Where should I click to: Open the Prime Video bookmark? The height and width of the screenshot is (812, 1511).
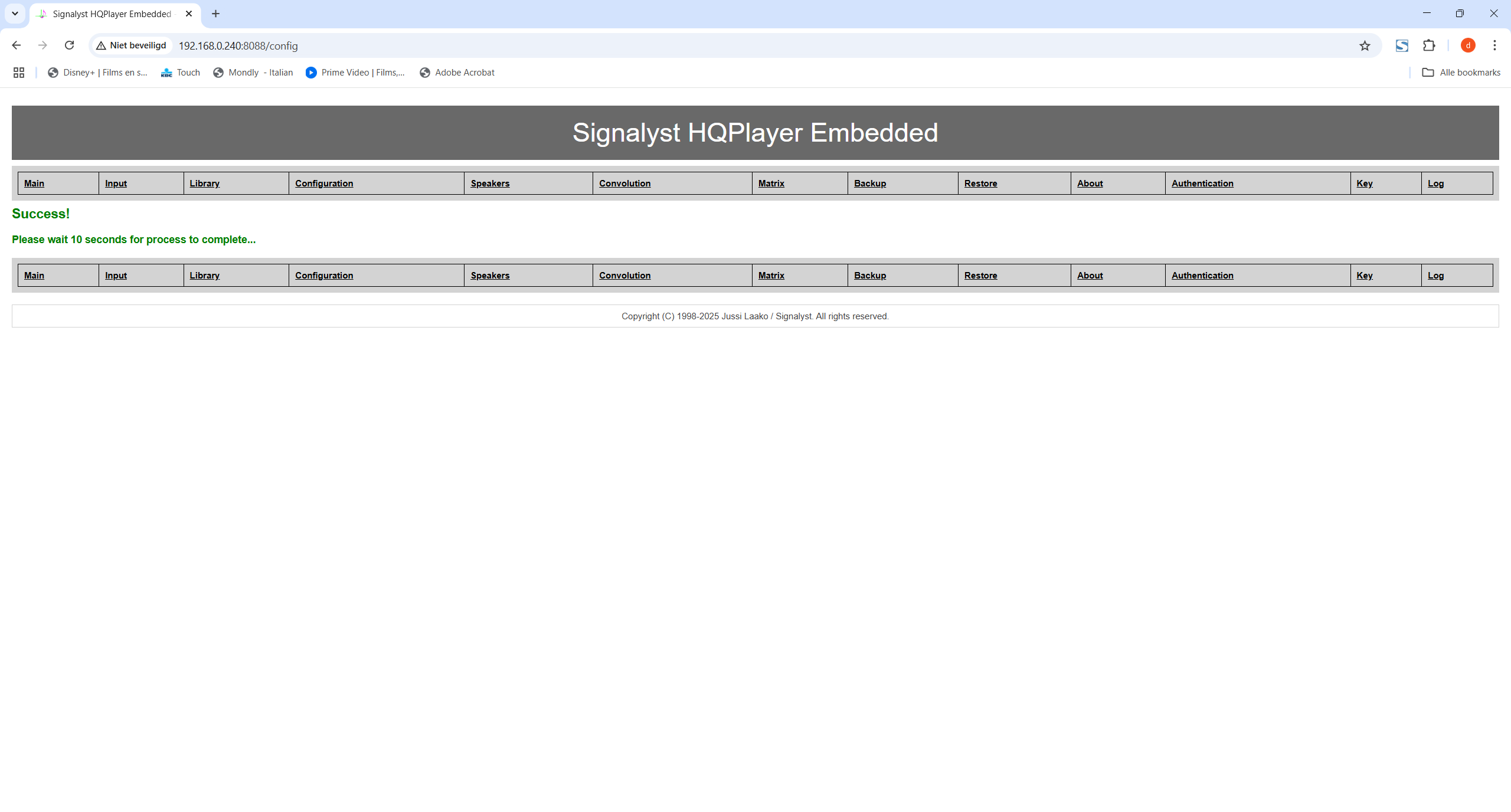(x=355, y=73)
